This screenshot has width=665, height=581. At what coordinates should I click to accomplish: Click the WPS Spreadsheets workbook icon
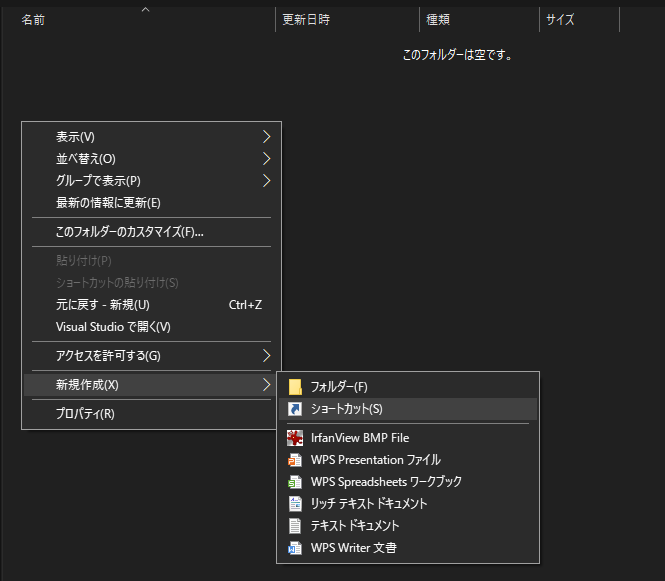pos(295,482)
